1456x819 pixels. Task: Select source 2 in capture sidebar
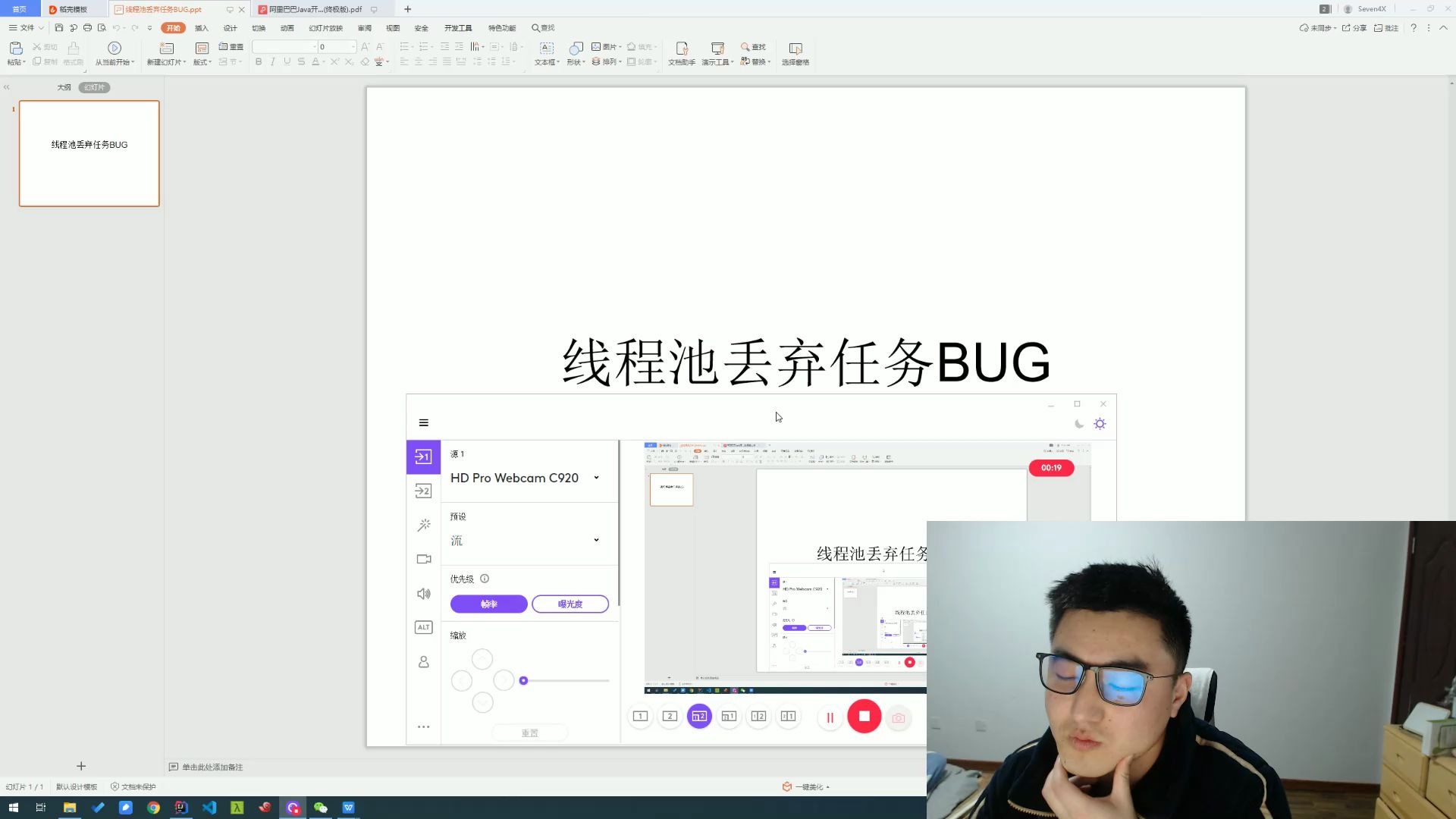tap(423, 491)
